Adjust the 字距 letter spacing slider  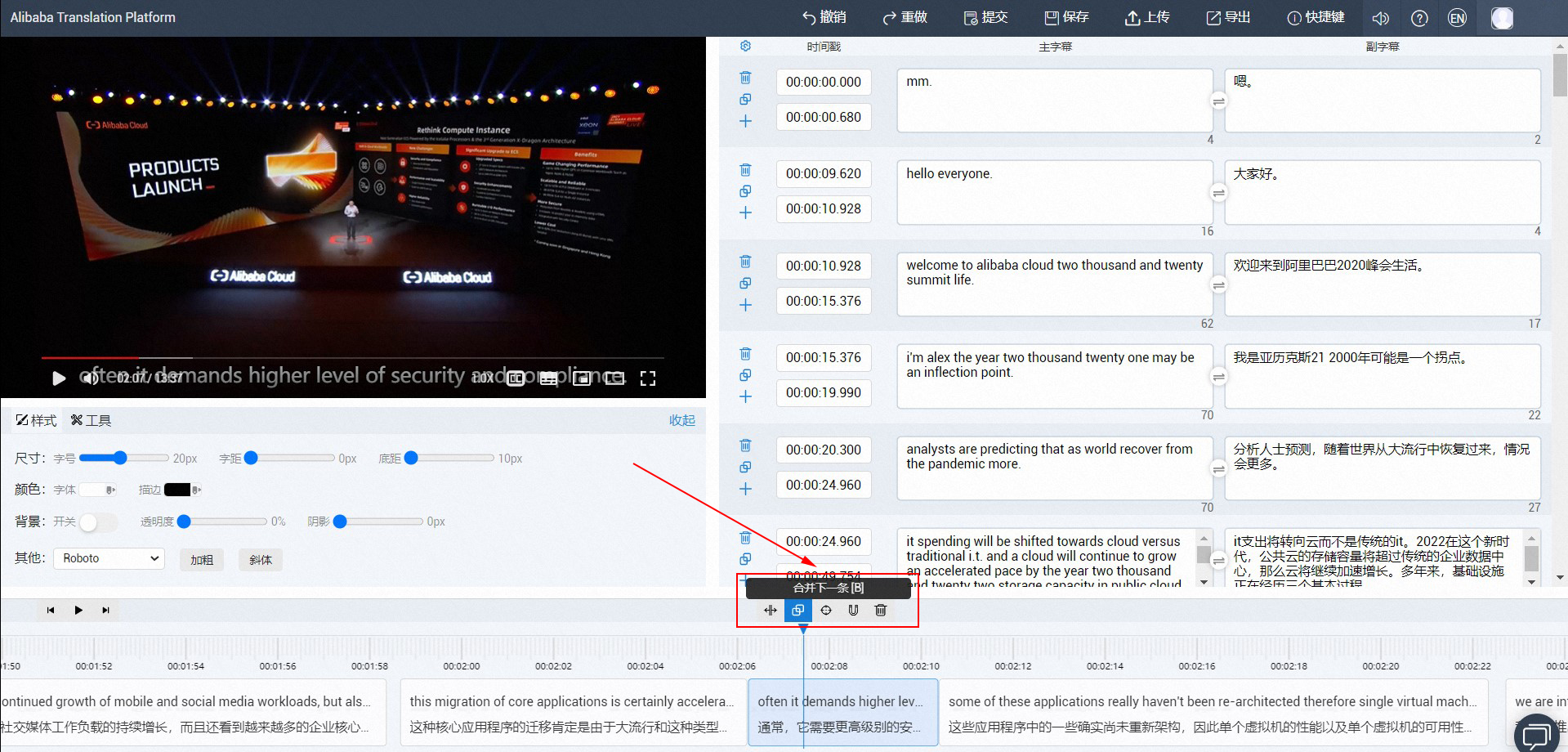(290, 458)
